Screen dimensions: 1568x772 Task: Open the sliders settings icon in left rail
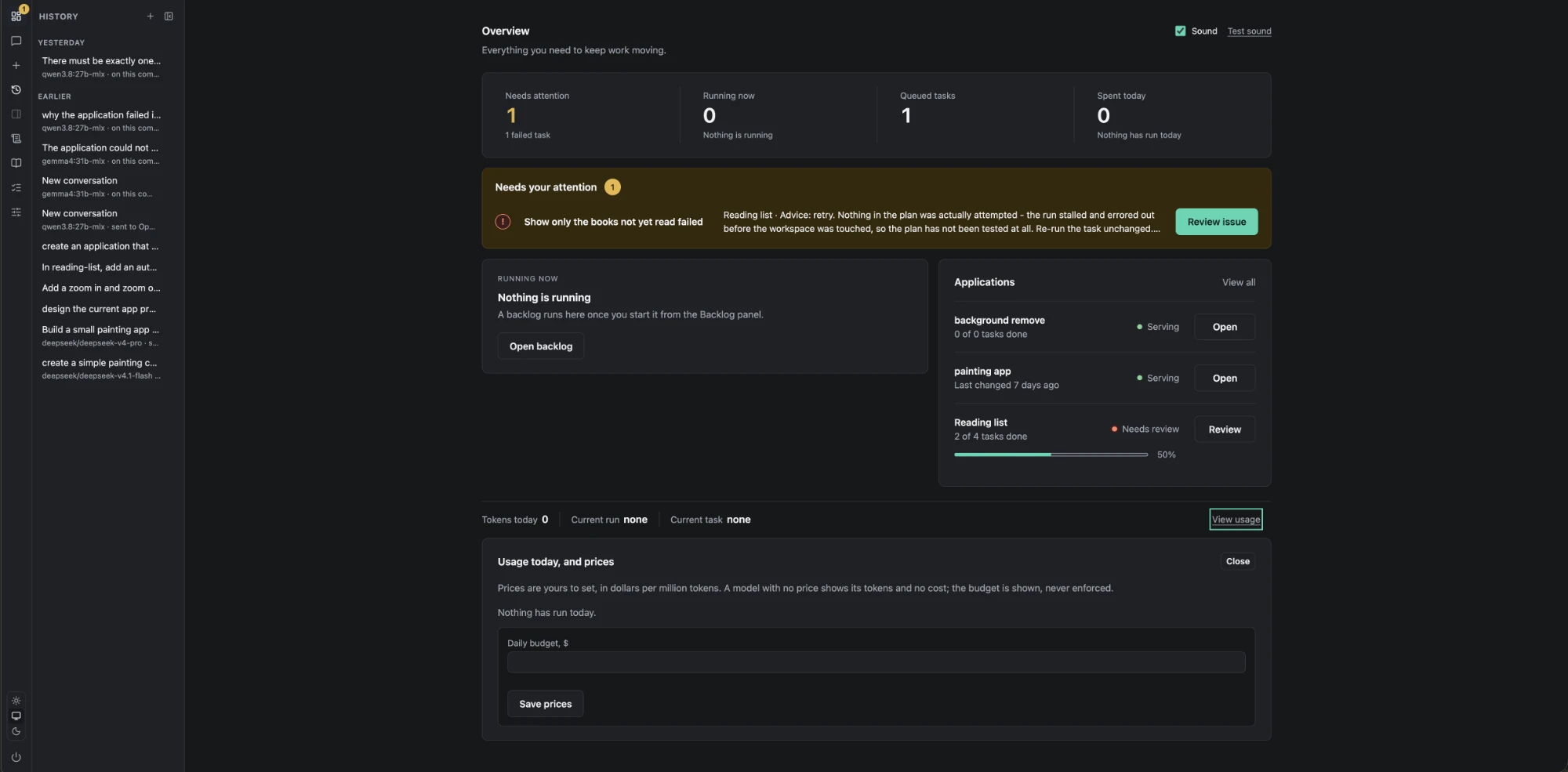16,212
